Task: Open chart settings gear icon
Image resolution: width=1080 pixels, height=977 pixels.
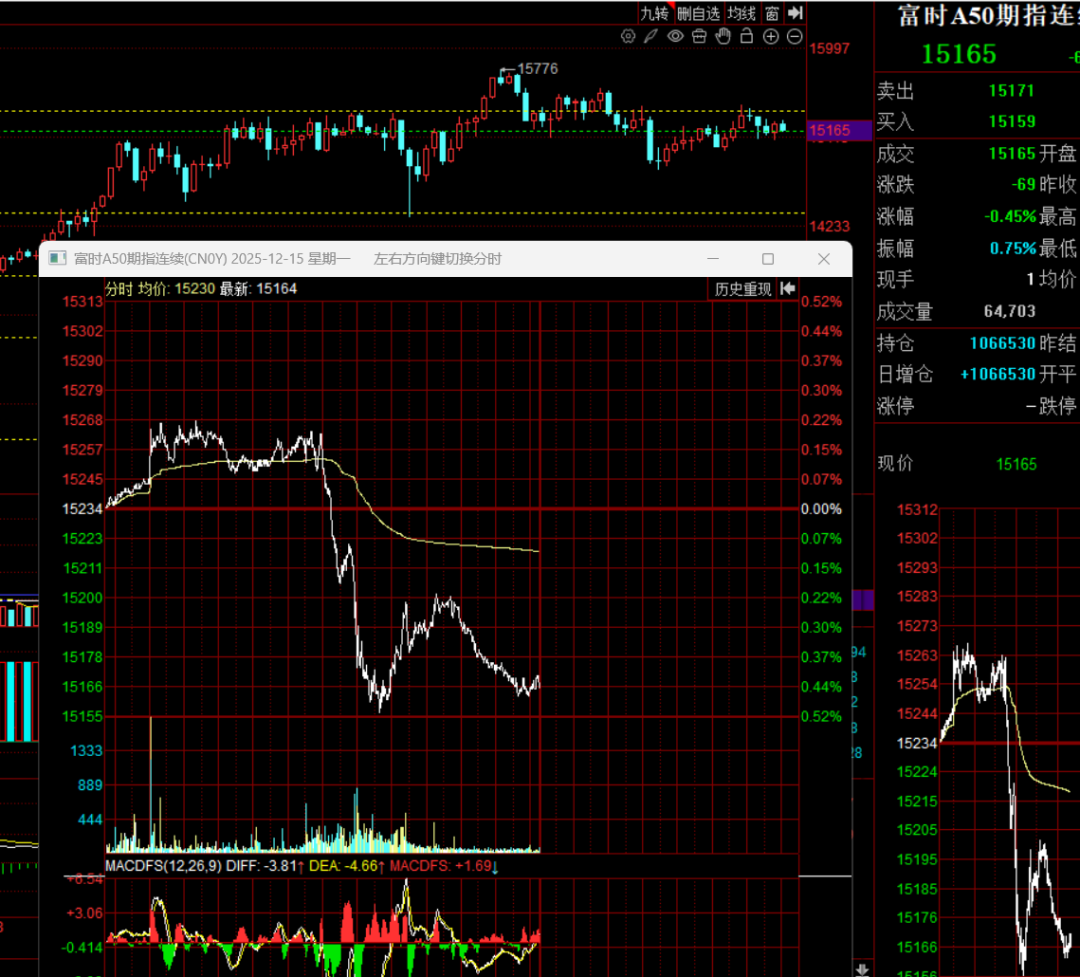Action: pos(628,37)
